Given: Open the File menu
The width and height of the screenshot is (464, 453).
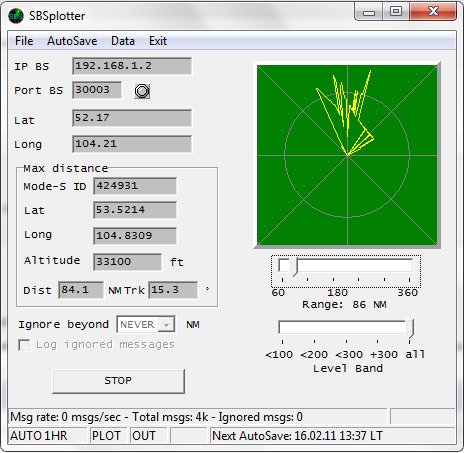Looking at the screenshot, I should (24, 41).
